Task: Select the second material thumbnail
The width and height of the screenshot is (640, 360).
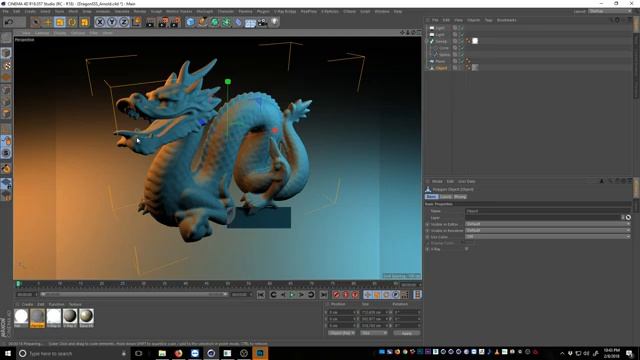Action: (37, 318)
